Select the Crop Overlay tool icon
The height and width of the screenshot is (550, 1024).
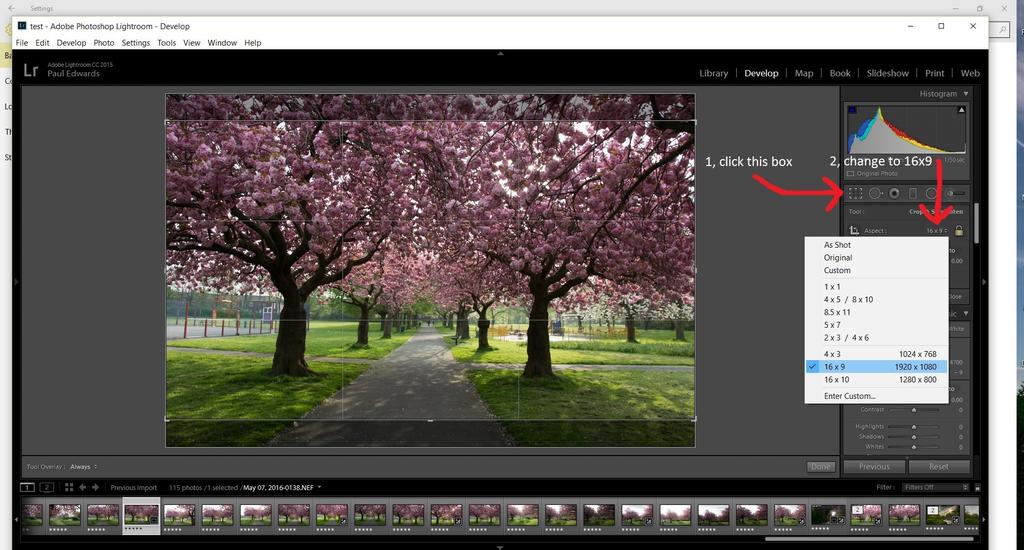pos(855,194)
